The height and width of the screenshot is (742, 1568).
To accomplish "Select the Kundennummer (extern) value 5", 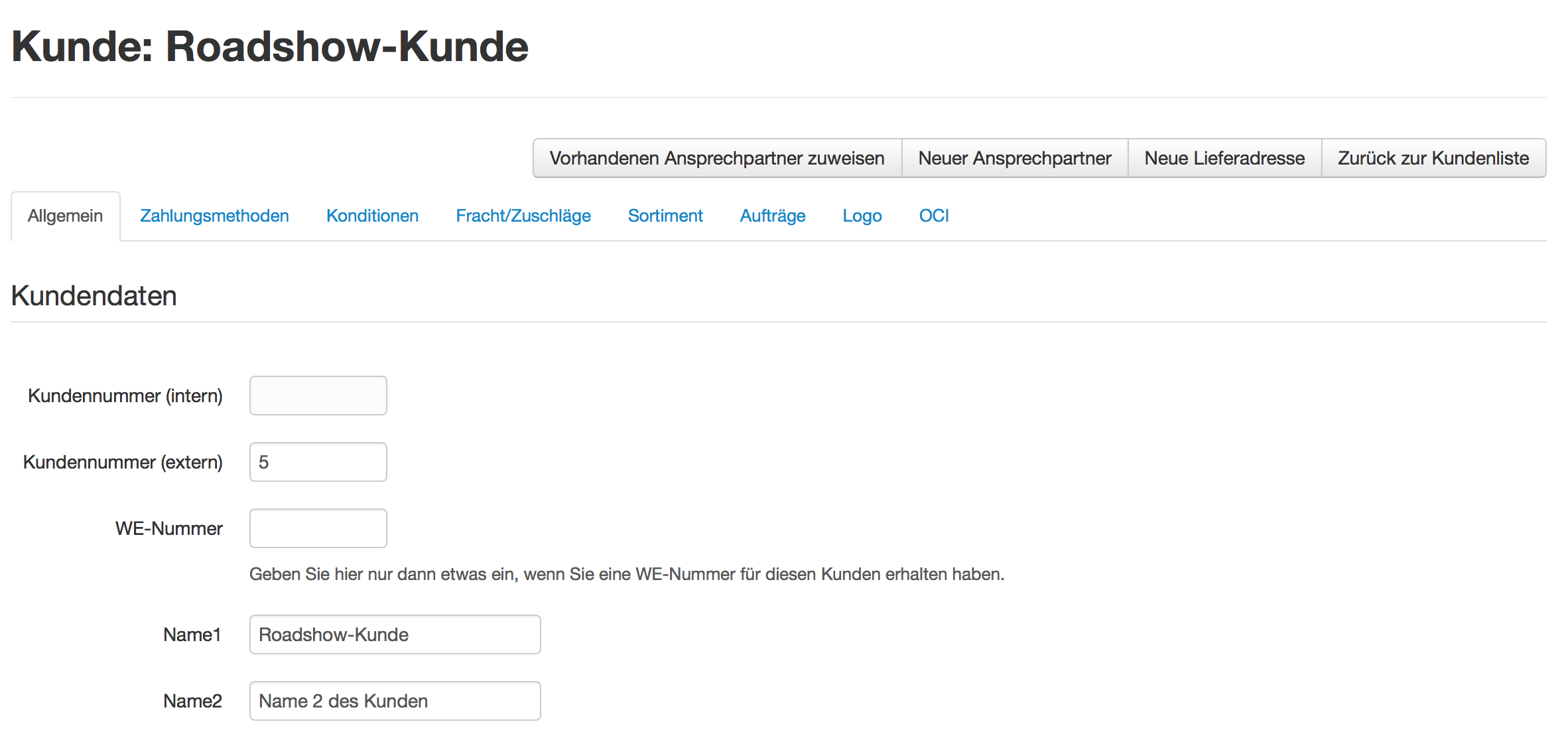I will (x=318, y=461).
